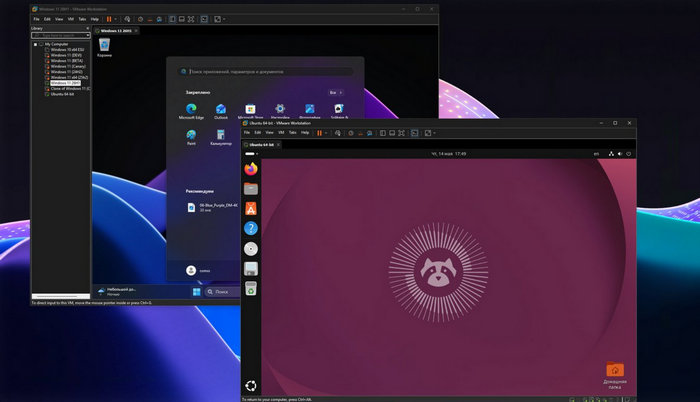Screen dimensions: 700x402
Task: Open the Ubuntu activities workspace indicator
Action: tap(250, 154)
